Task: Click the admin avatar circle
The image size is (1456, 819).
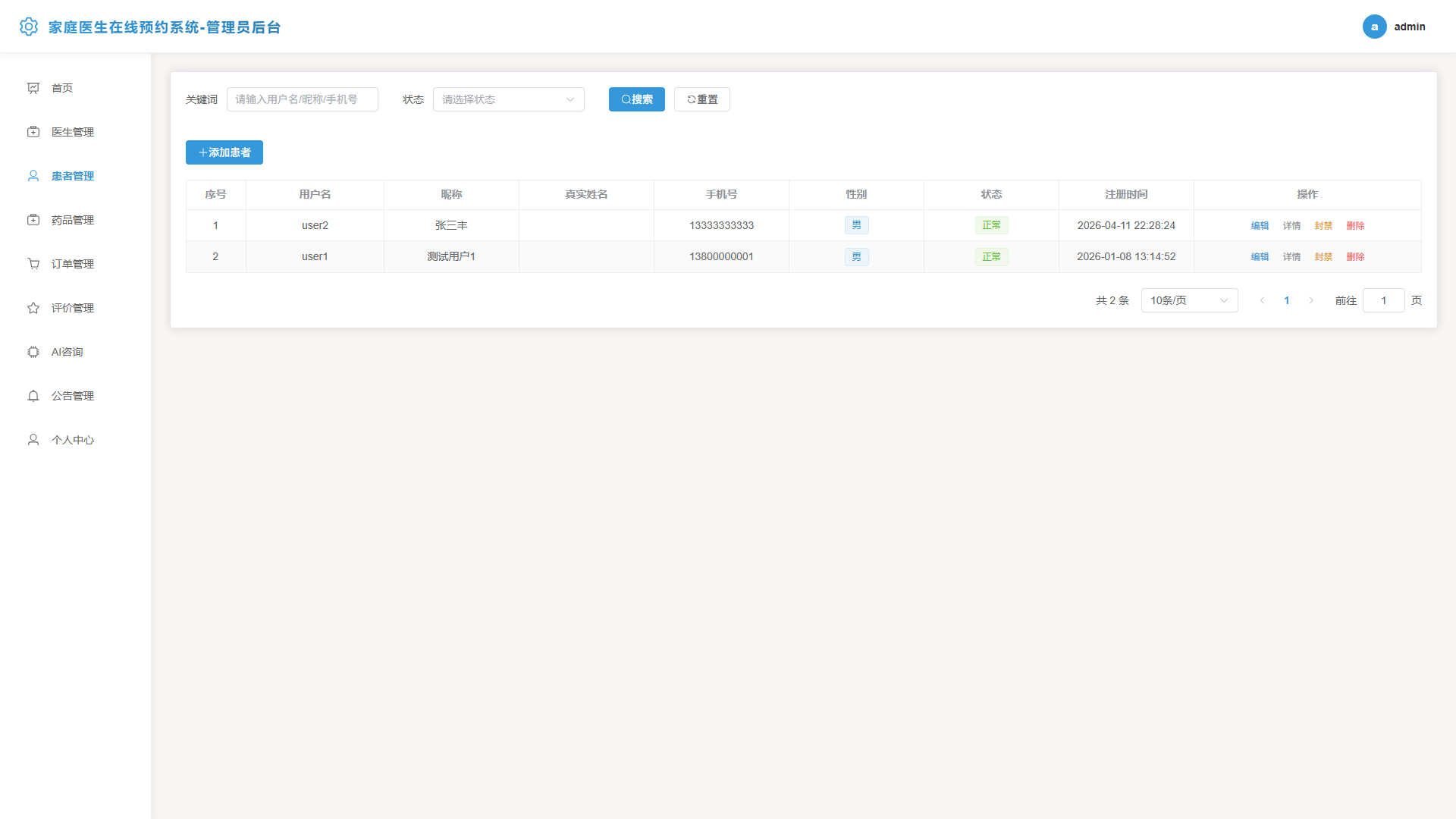Action: coord(1374,27)
